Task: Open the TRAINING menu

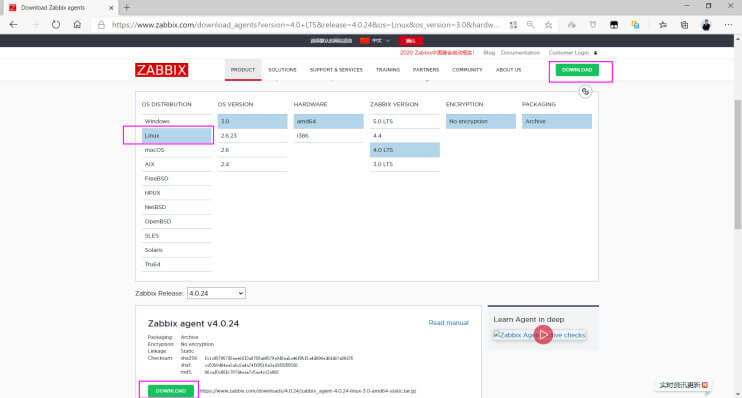Action: tap(388, 70)
